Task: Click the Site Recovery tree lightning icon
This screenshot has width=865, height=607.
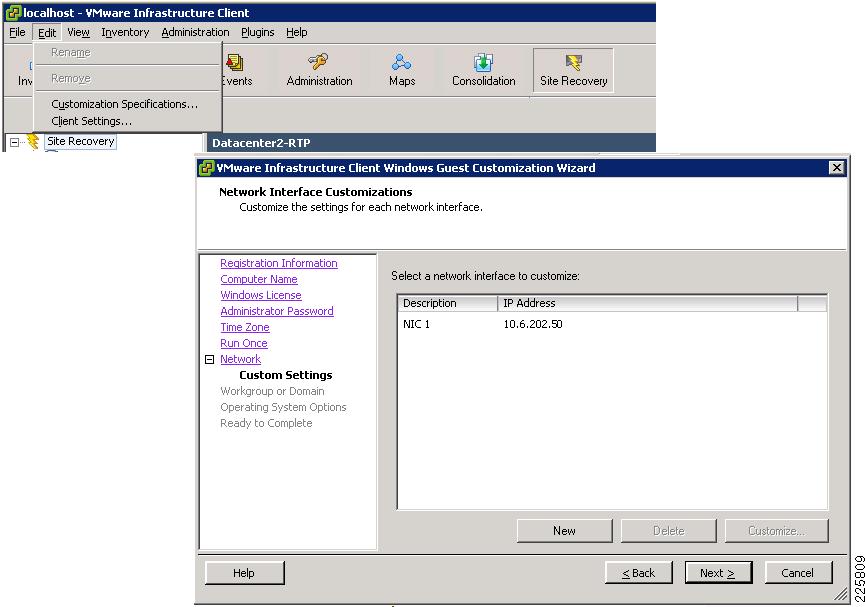Action: 33,142
